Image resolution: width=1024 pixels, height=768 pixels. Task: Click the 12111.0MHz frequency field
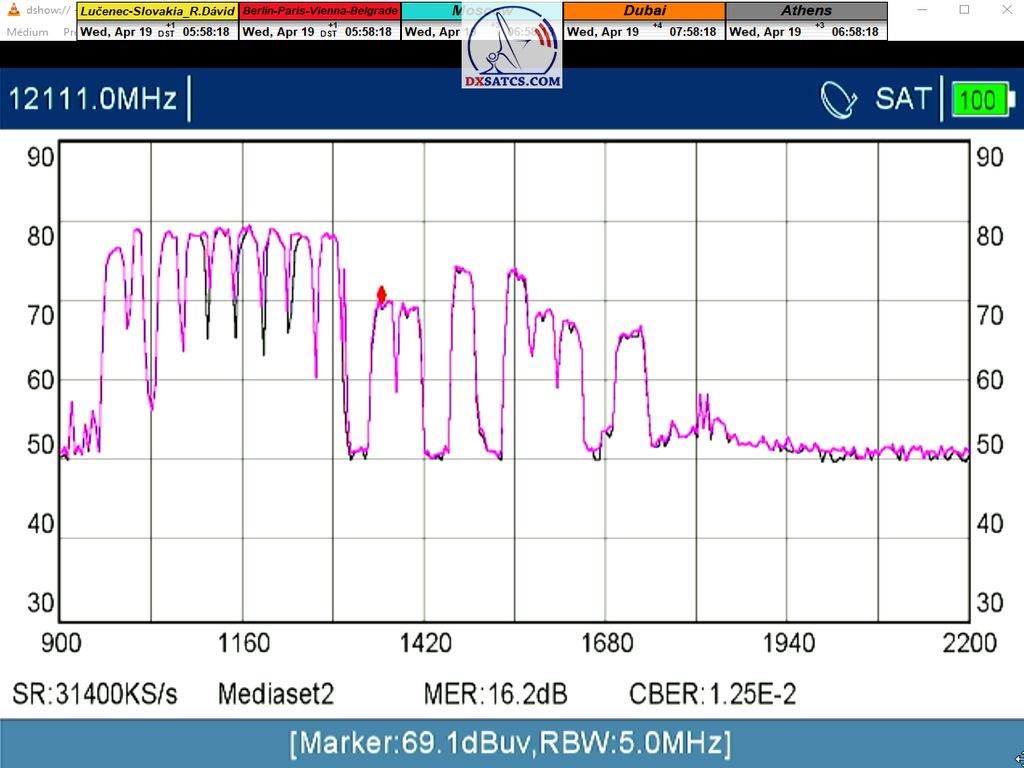[93, 99]
